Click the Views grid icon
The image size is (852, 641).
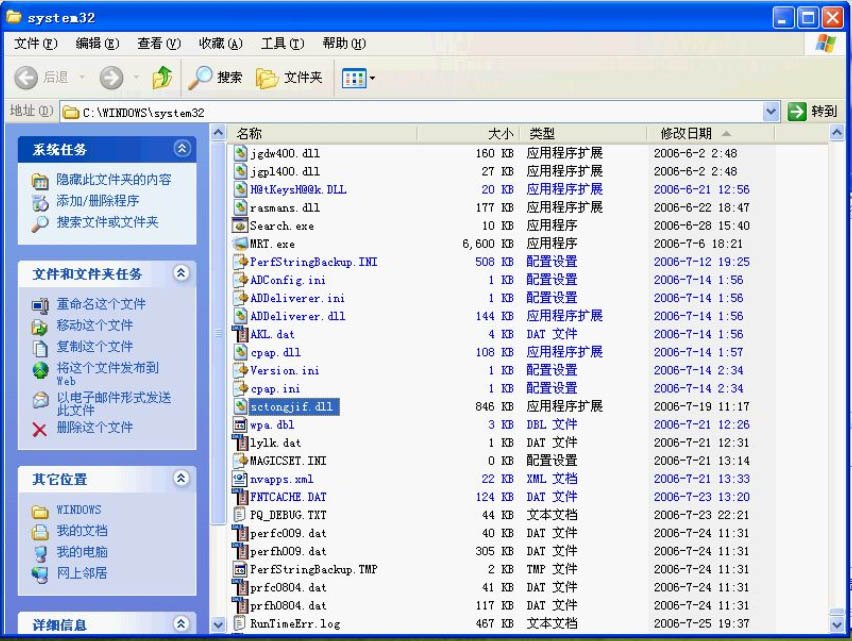point(354,78)
